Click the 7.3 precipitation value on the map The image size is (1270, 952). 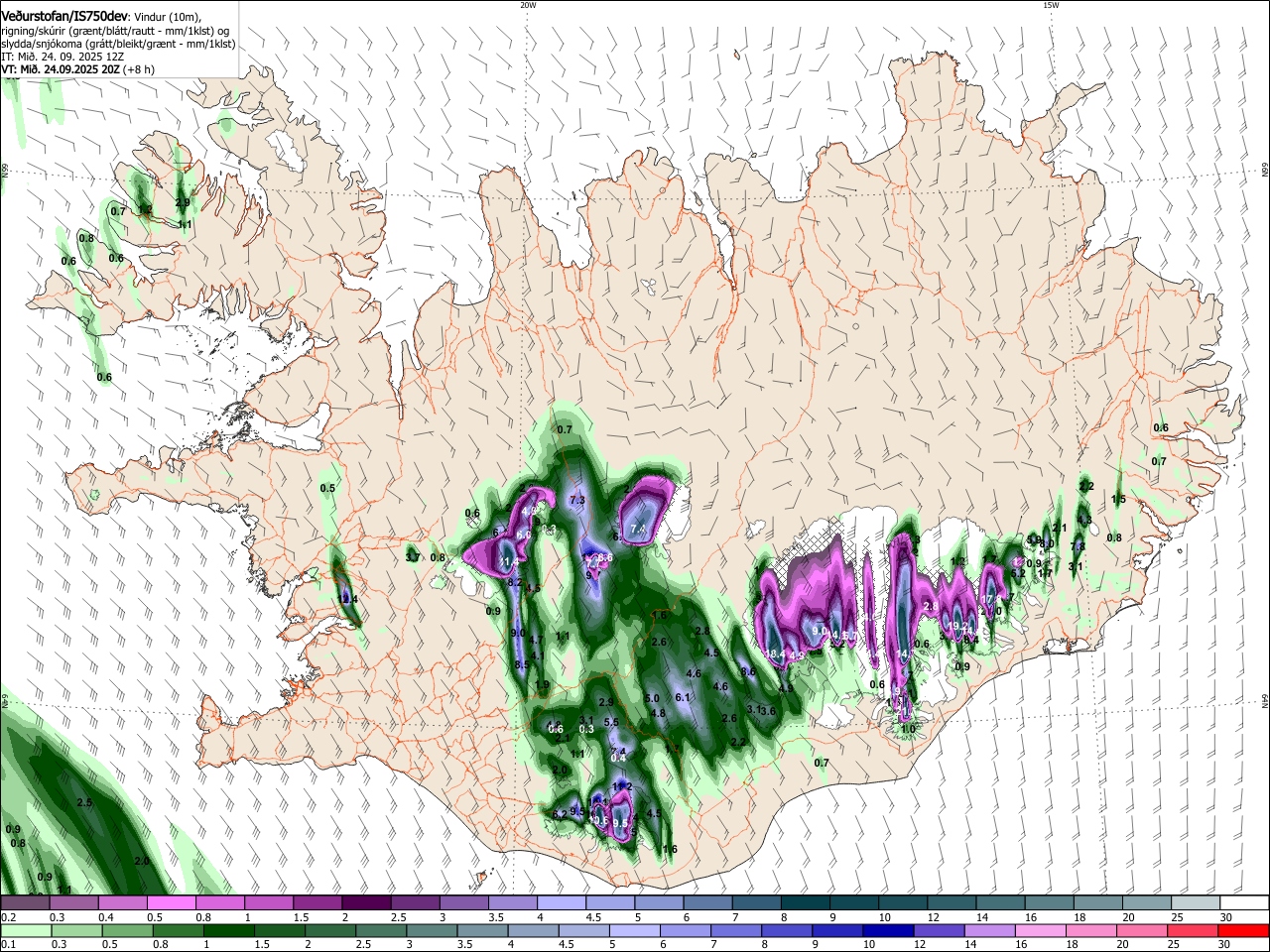point(577,500)
